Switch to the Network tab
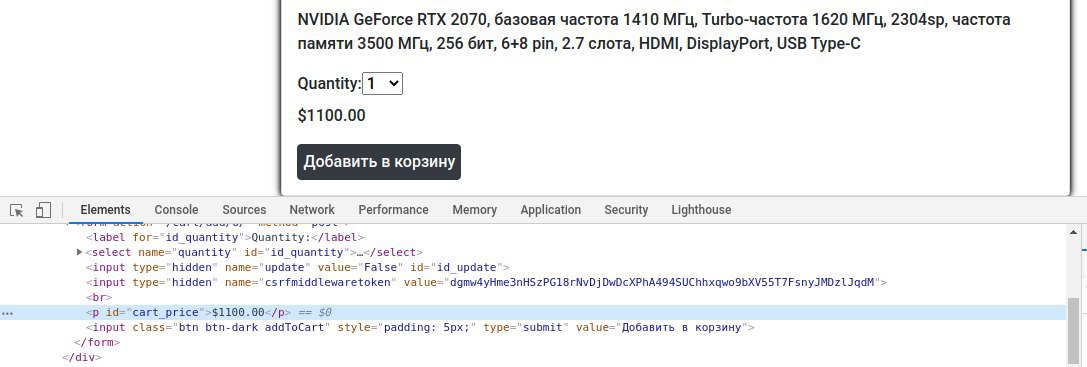This screenshot has height=367, width=1087. click(x=312, y=210)
